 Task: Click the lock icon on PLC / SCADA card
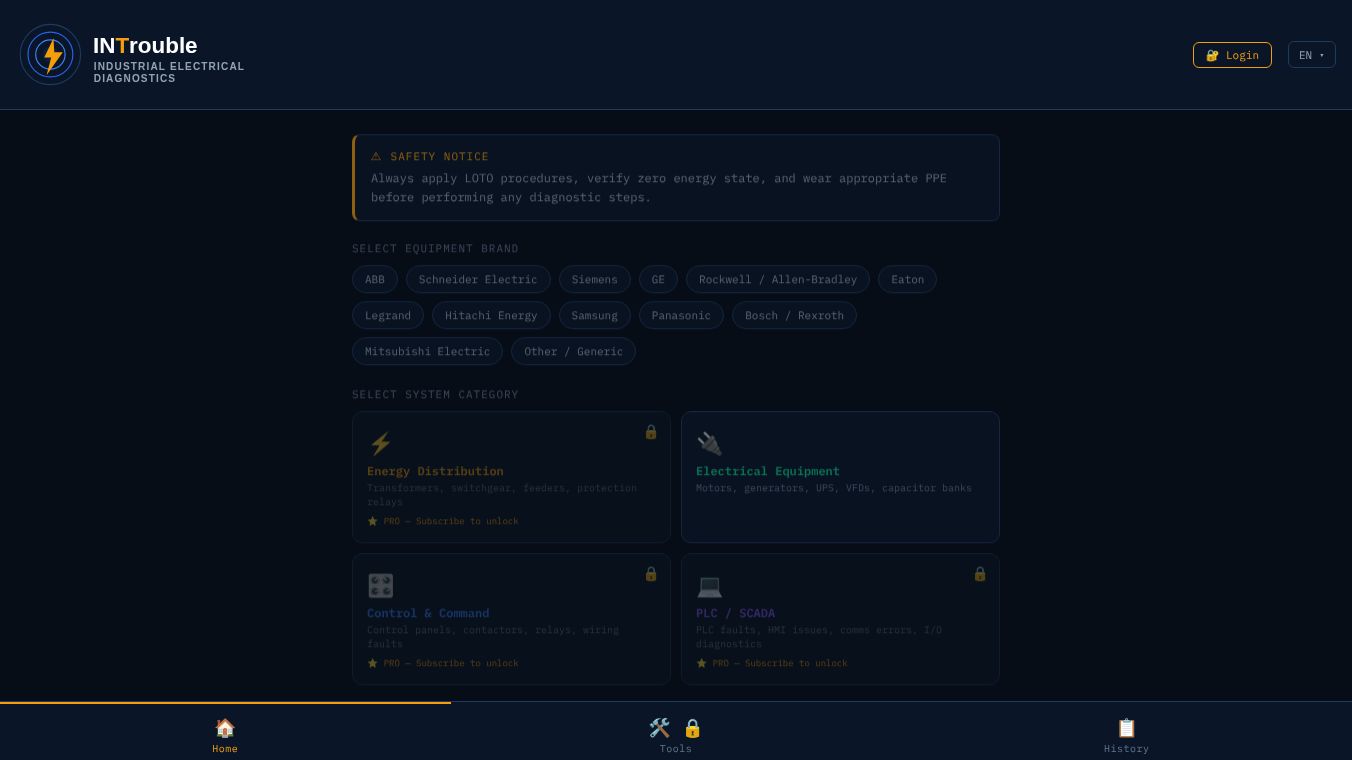(x=980, y=573)
